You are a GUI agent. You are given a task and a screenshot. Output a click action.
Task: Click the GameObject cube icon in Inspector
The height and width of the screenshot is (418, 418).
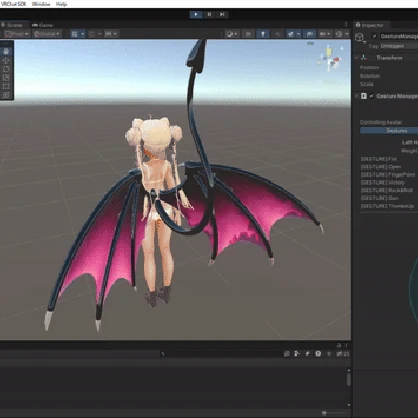click(359, 37)
